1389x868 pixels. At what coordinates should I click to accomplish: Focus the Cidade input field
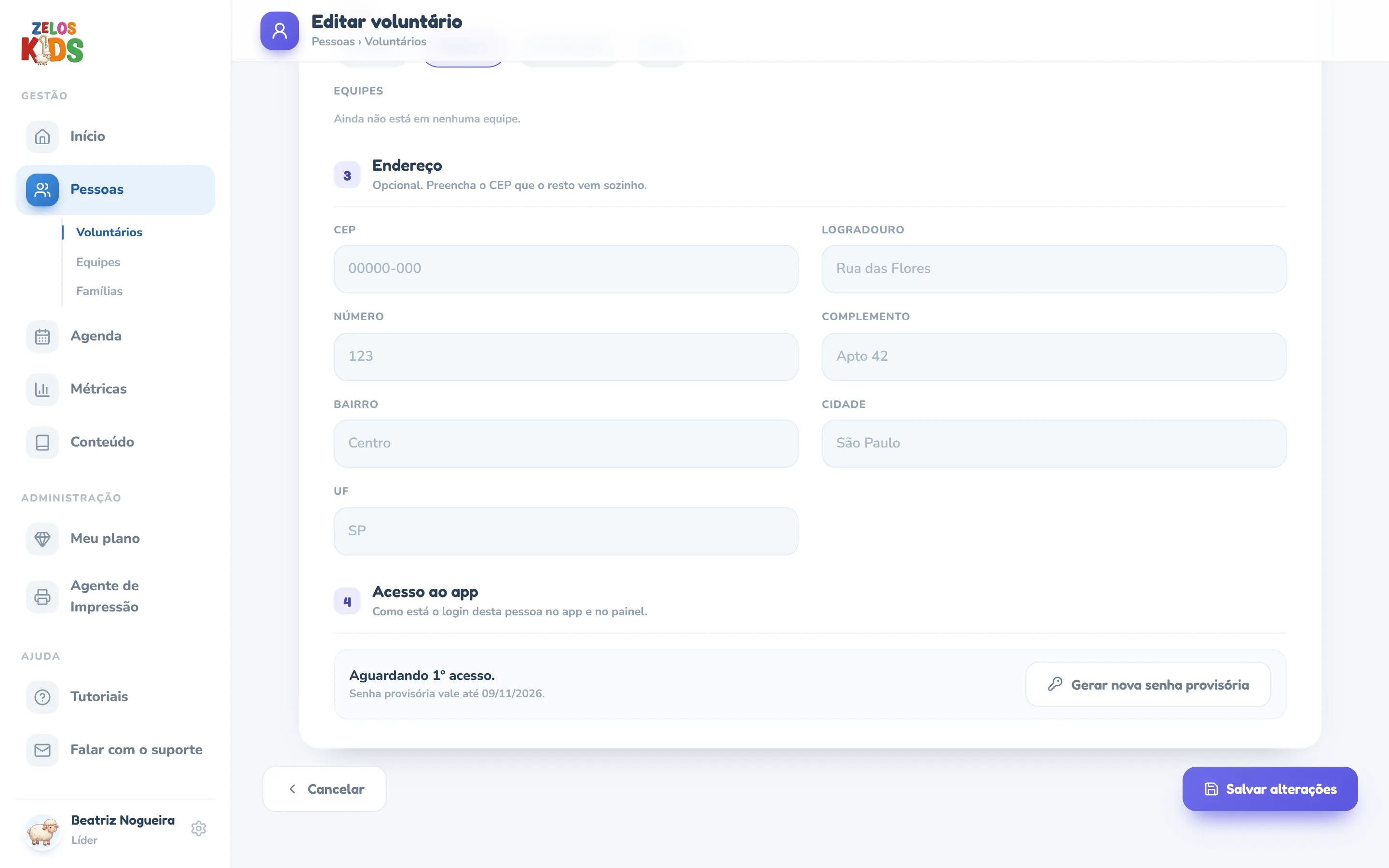click(x=1054, y=444)
